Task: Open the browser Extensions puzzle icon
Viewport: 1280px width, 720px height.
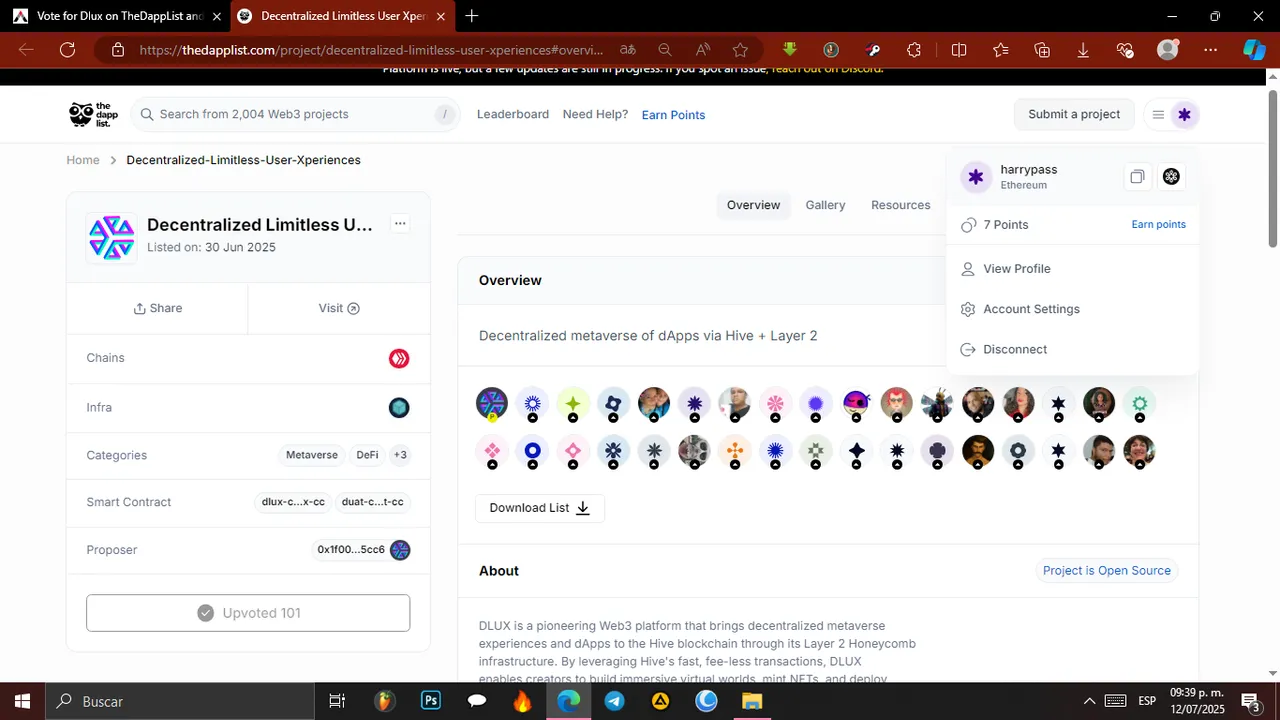Action: [914, 50]
